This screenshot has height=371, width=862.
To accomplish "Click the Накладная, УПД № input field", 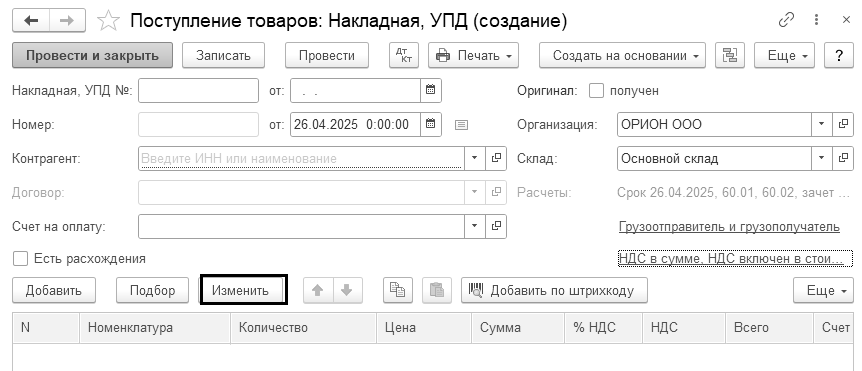I will (198, 91).
